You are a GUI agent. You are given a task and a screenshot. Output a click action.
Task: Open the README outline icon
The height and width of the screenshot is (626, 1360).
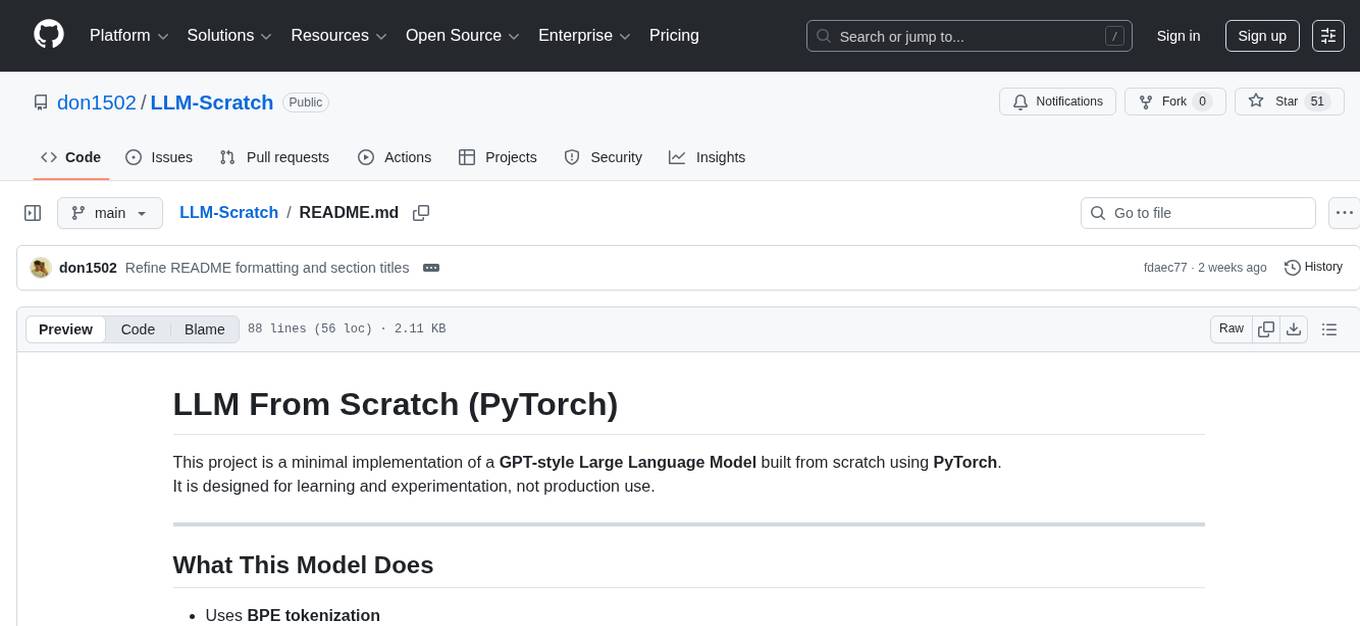pos(1330,328)
